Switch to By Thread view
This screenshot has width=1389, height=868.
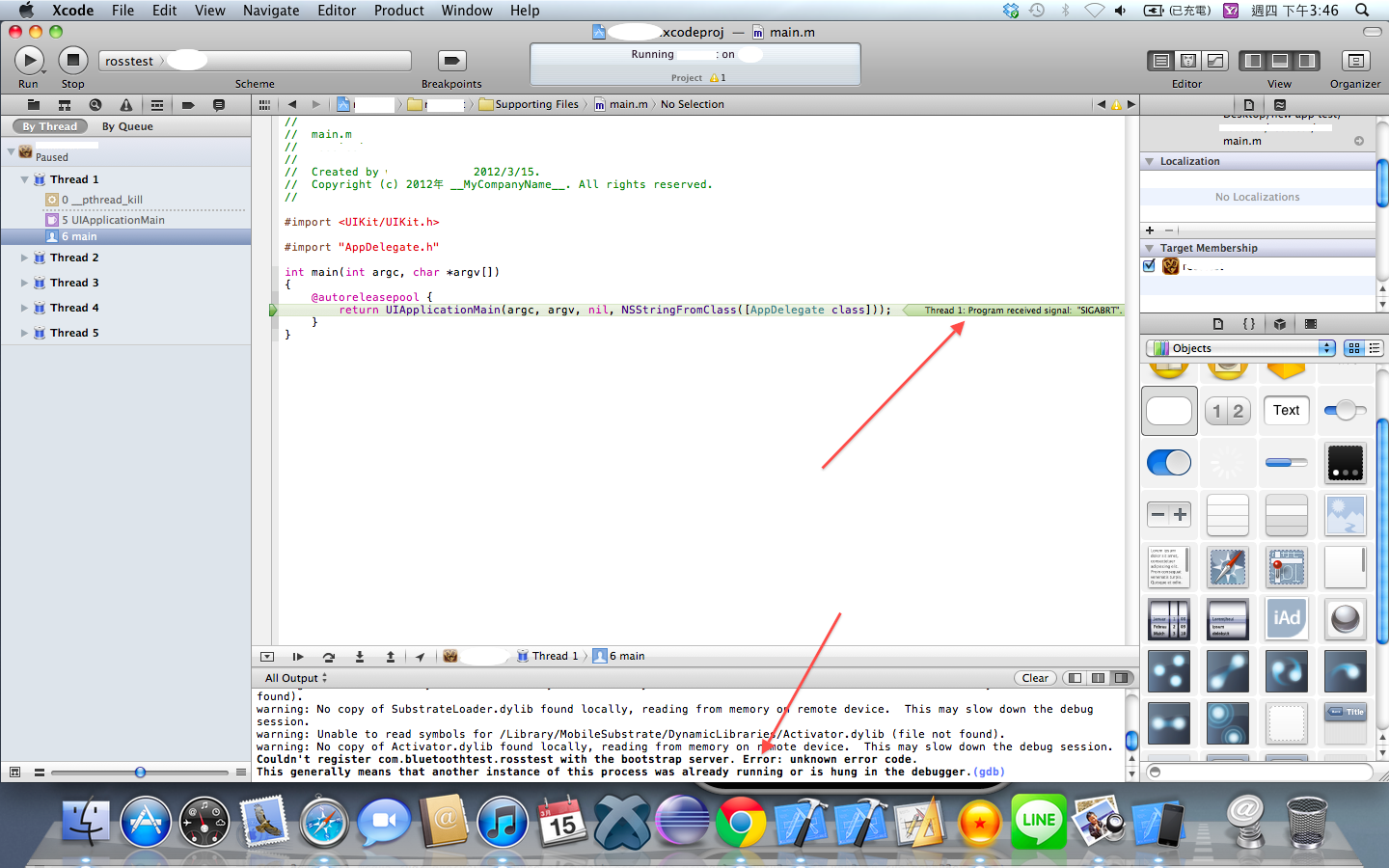[x=50, y=126]
